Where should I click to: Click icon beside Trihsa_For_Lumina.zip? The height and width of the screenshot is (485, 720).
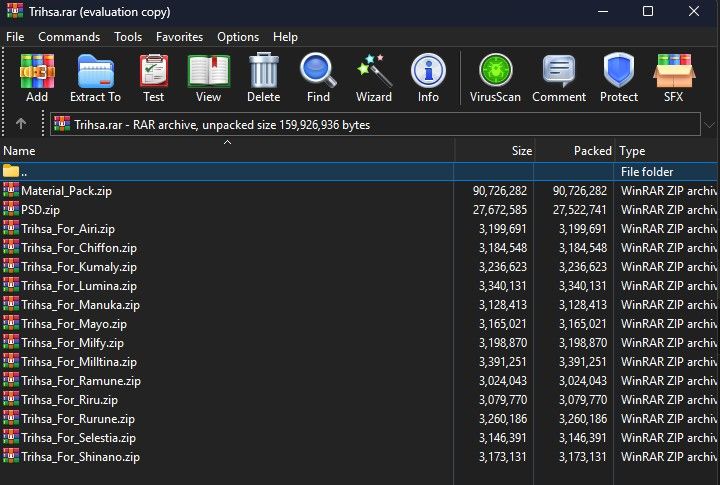coord(11,285)
